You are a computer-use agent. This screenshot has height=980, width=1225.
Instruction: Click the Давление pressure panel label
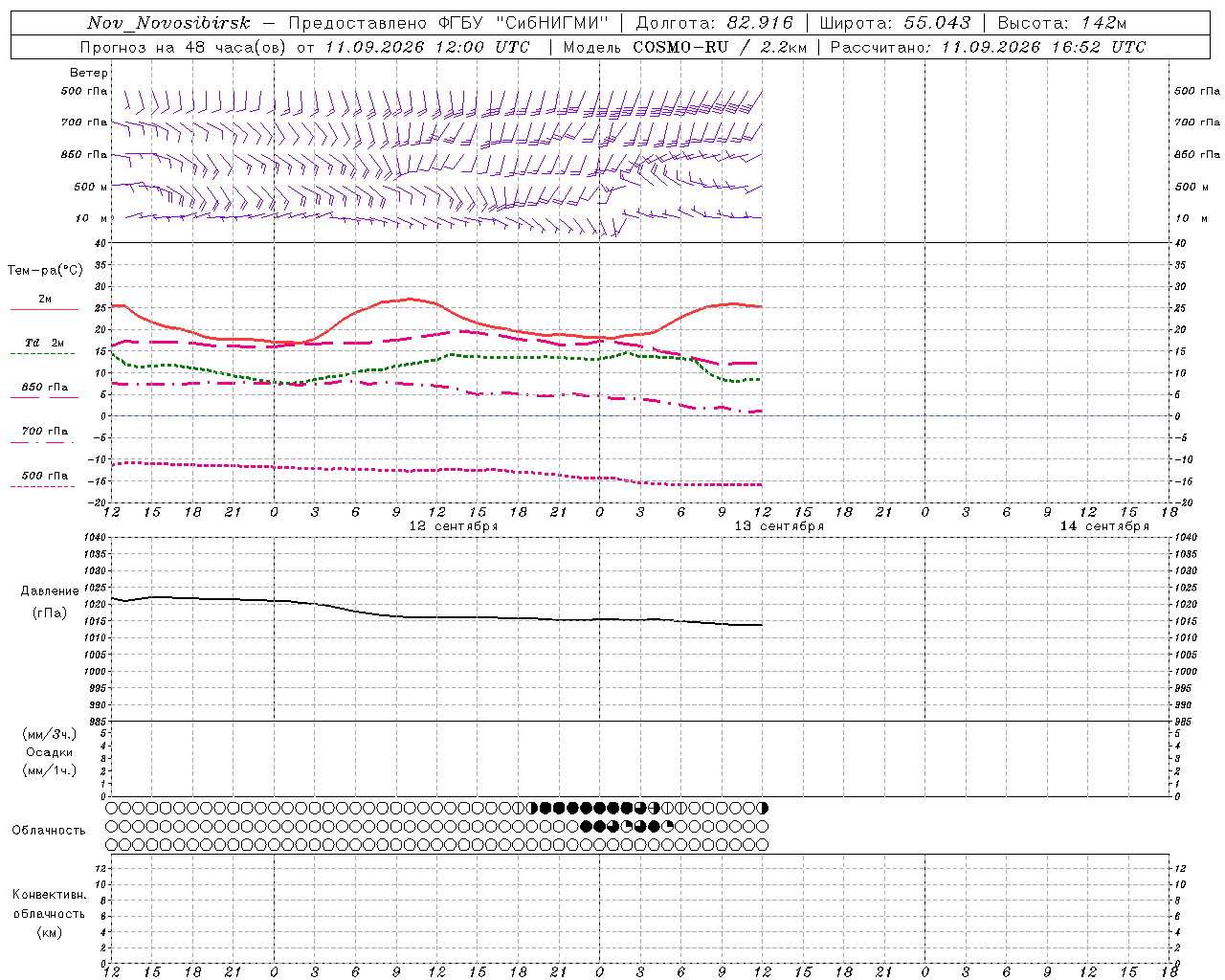pyautogui.click(x=50, y=591)
